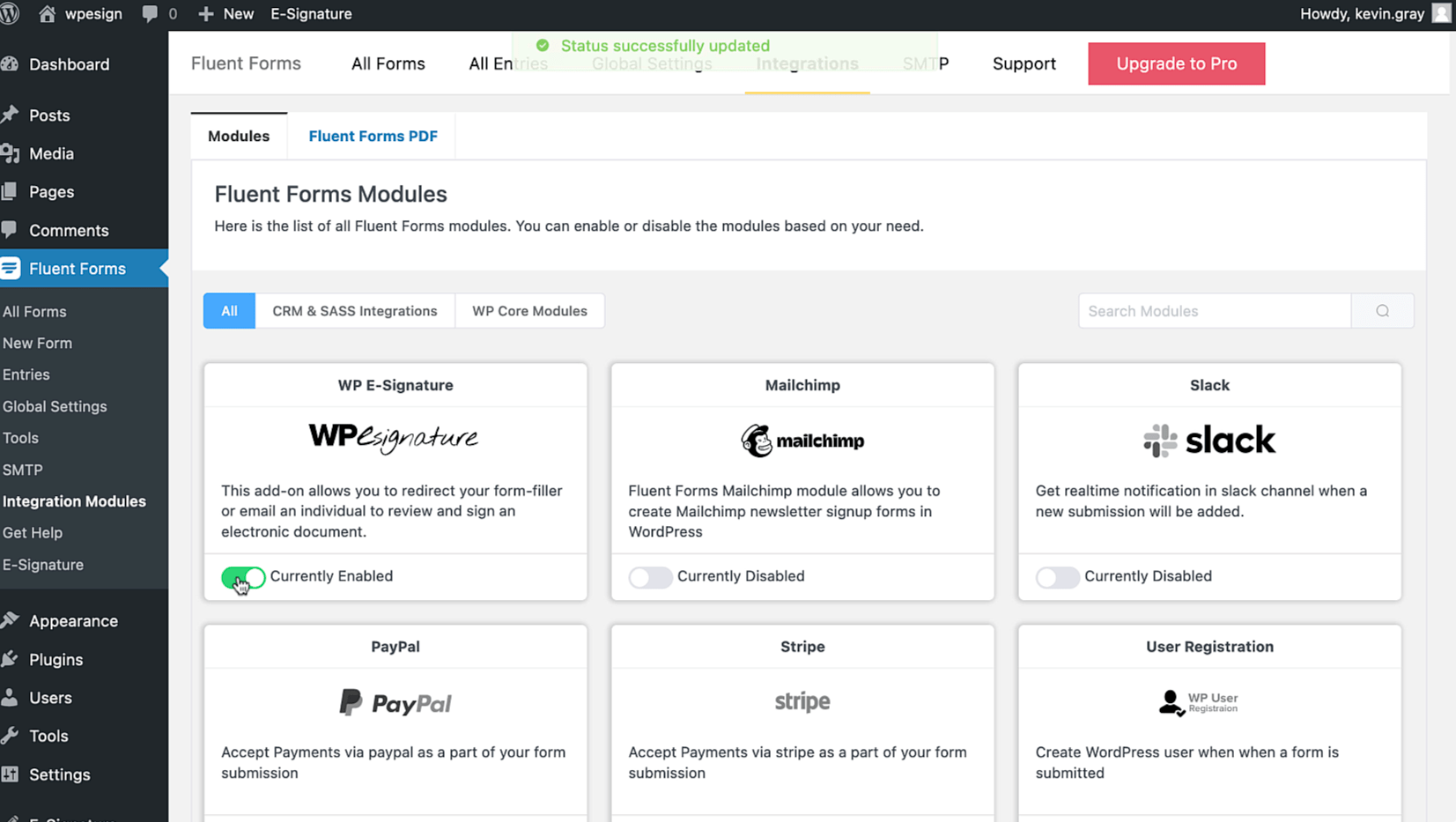The height and width of the screenshot is (822, 1456).
Task: Disable the WP E-Signature module
Action: (244, 577)
